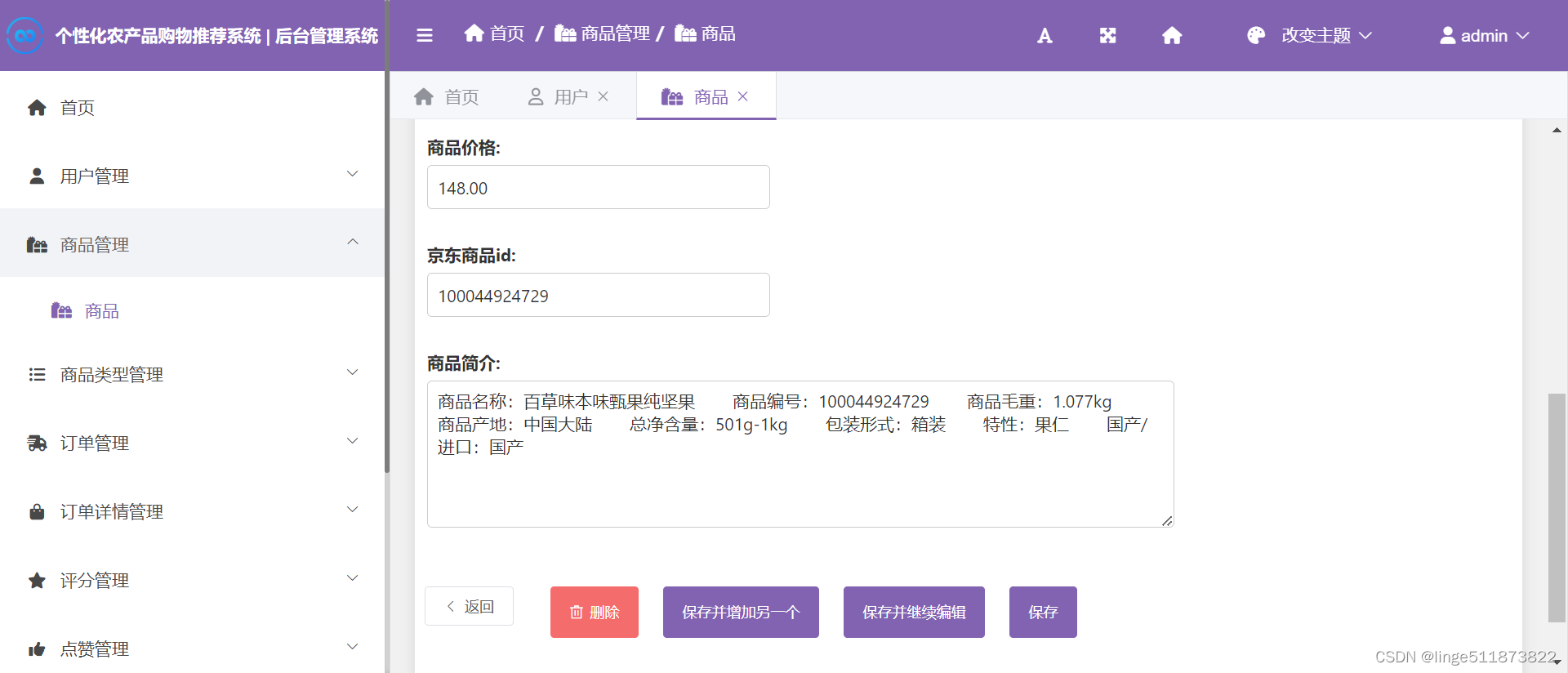
Task: Click the red 删除 button
Action: click(595, 612)
